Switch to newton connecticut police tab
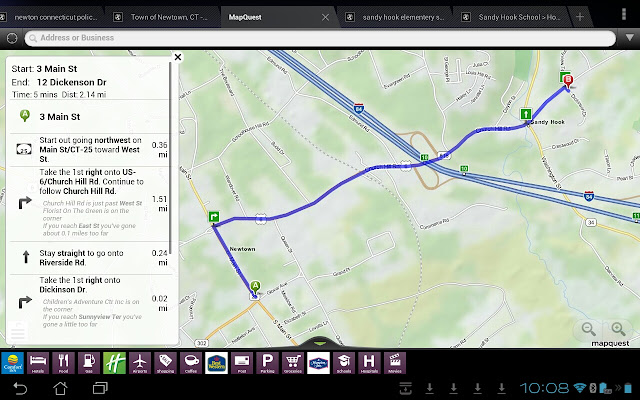640x400 pixels. click(51, 17)
